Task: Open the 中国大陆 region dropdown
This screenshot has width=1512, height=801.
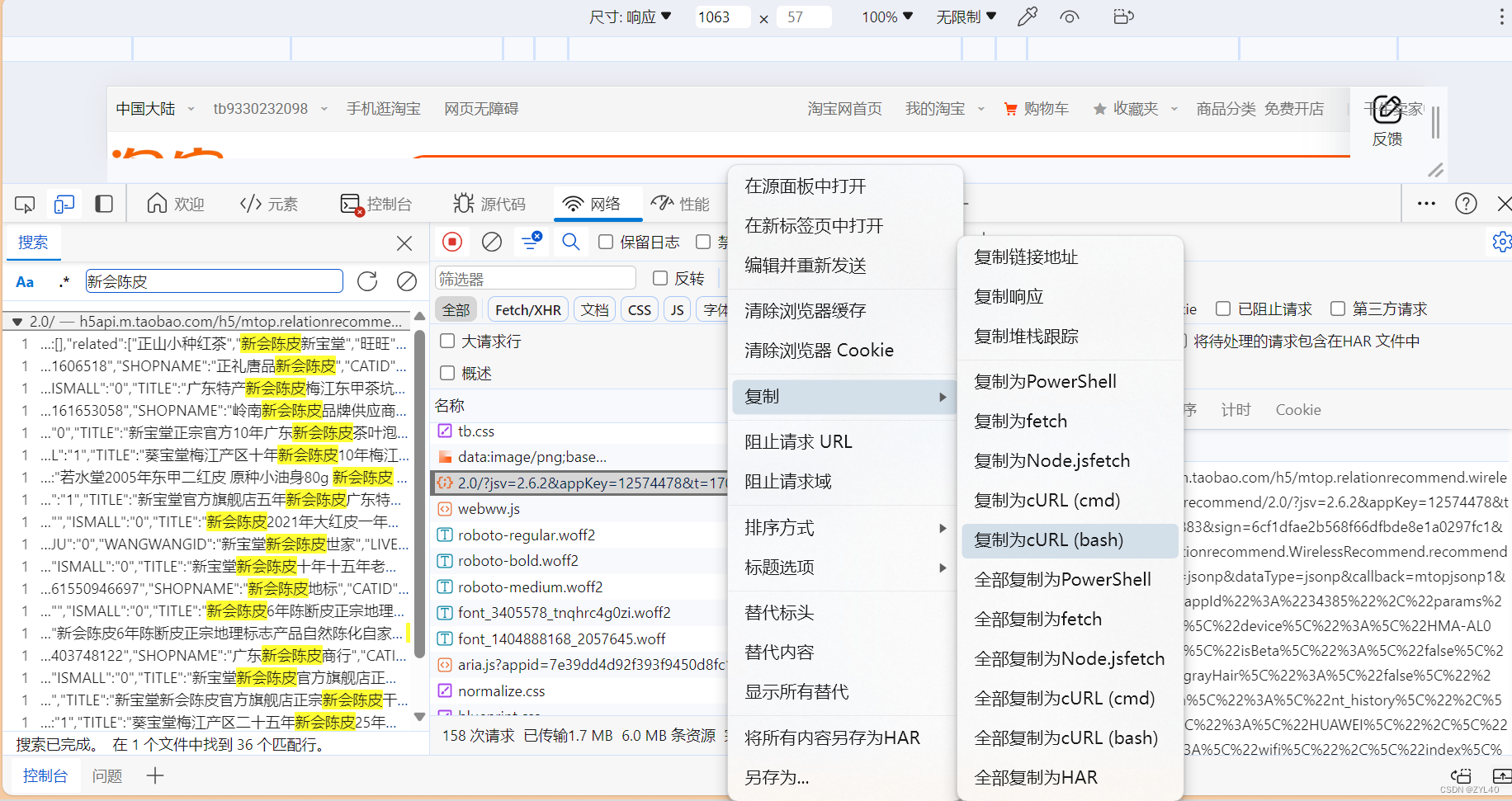Action: tap(155, 109)
